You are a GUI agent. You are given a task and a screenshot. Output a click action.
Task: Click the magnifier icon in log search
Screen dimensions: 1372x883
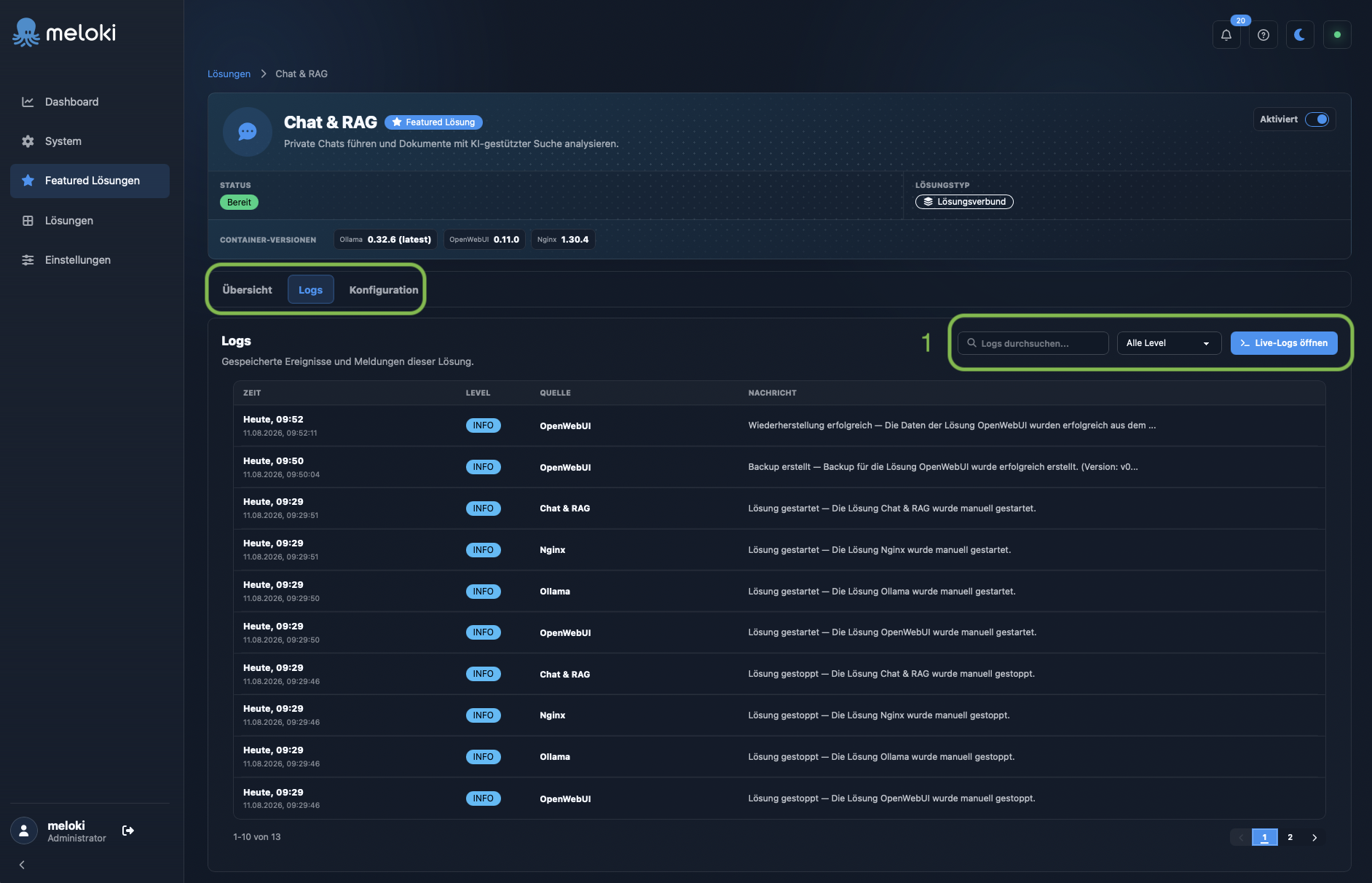[x=971, y=343]
